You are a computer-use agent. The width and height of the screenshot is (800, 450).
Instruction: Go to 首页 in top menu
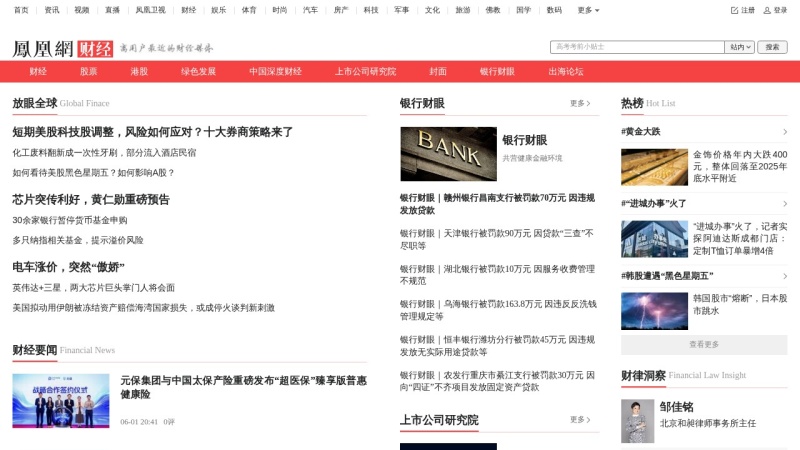(21, 10)
